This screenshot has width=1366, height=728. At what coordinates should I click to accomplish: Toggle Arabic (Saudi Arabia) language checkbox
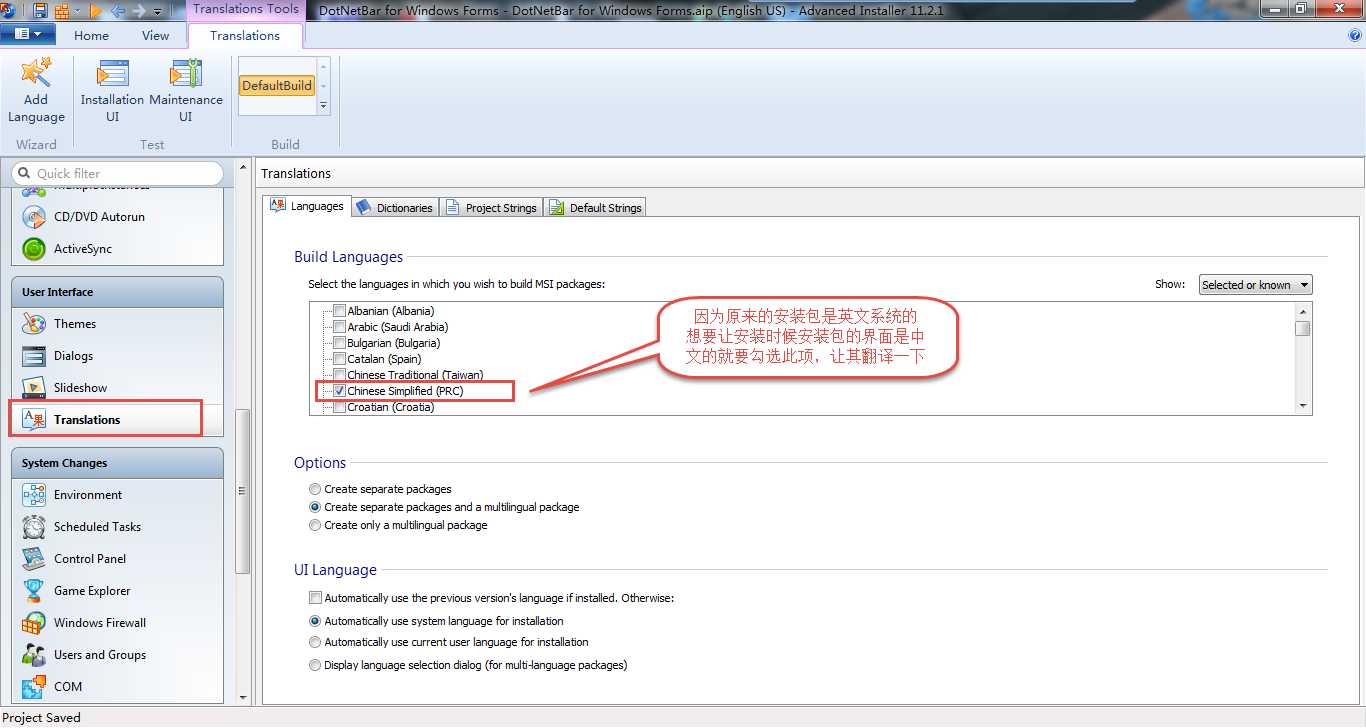tap(340, 327)
